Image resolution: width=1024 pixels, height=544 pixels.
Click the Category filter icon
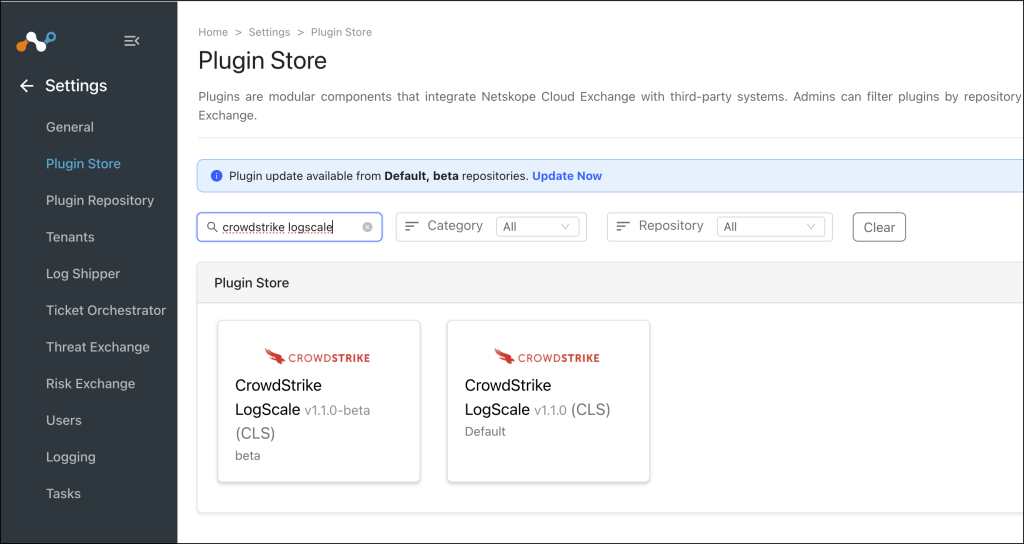pos(411,226)
